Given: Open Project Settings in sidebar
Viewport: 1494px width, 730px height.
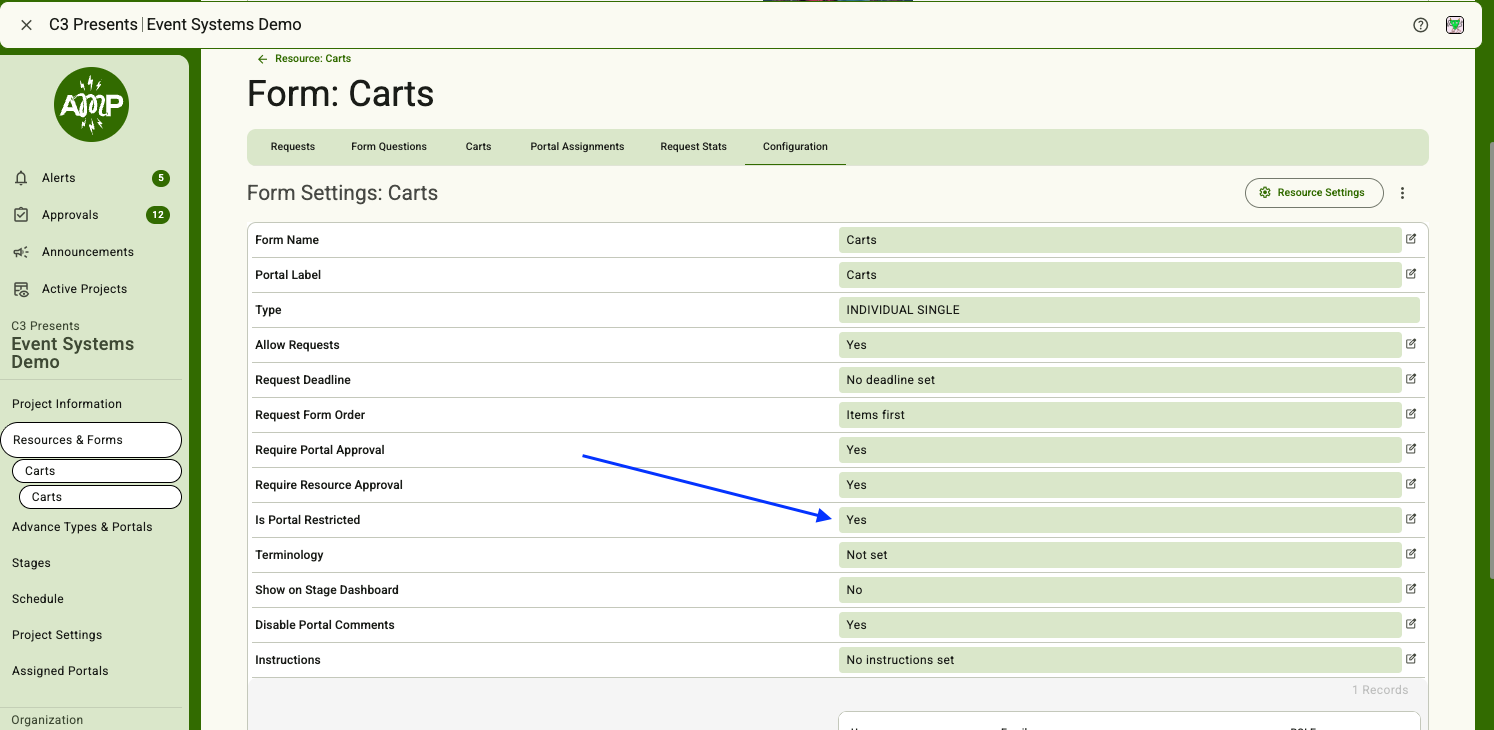Looking at the screenshot, I should click(x=57, y=635).
